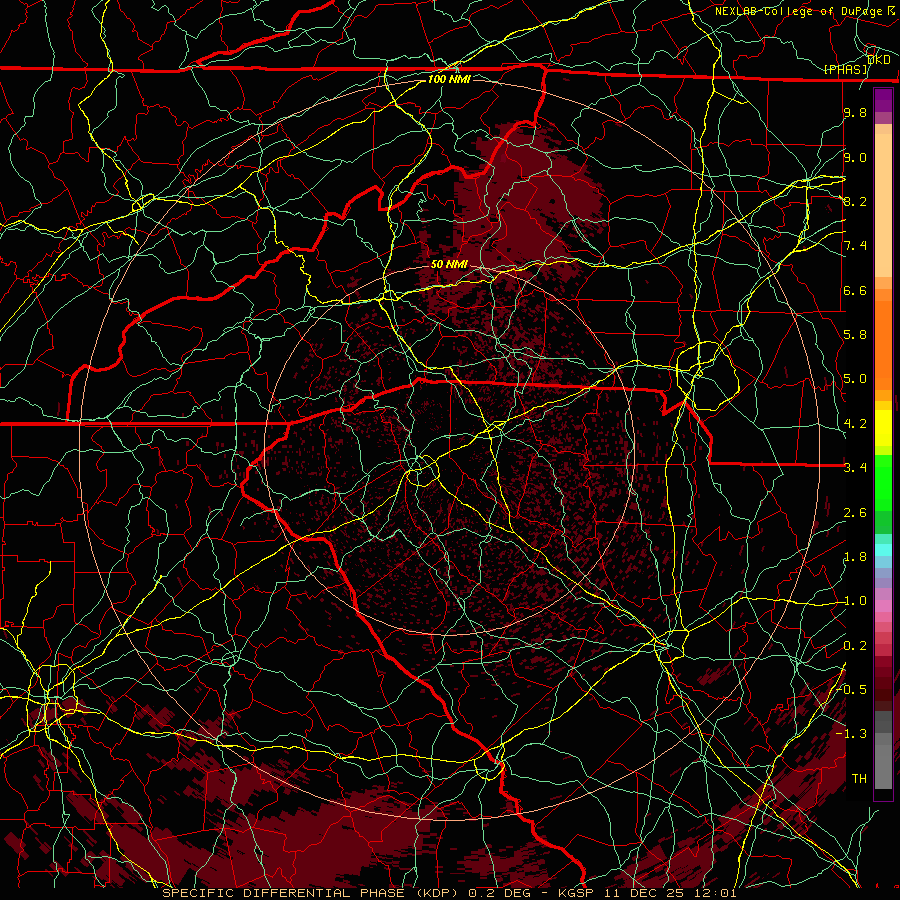
Task: Click the SPECIFIC DIFFERENTIAL PHASE (KDP) caption
Action: (312, 893)
